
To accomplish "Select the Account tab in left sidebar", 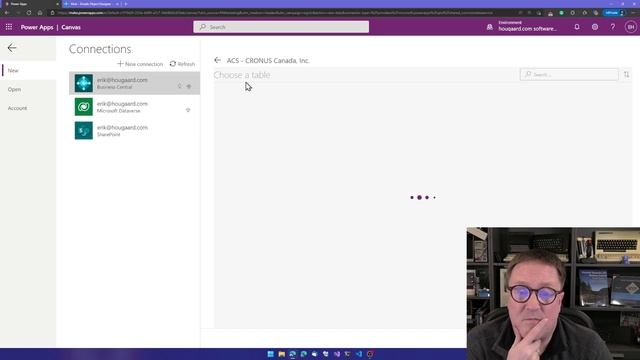I will [x=28, y=108].
